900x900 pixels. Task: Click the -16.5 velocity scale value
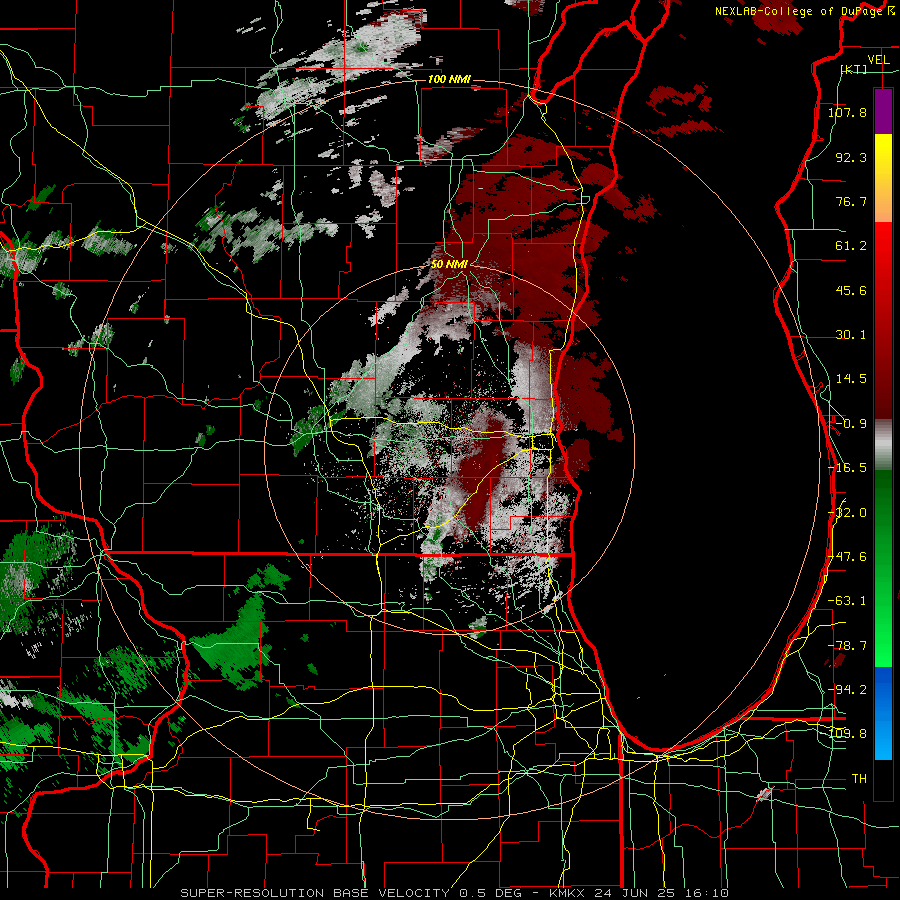[x=847, y=468]
